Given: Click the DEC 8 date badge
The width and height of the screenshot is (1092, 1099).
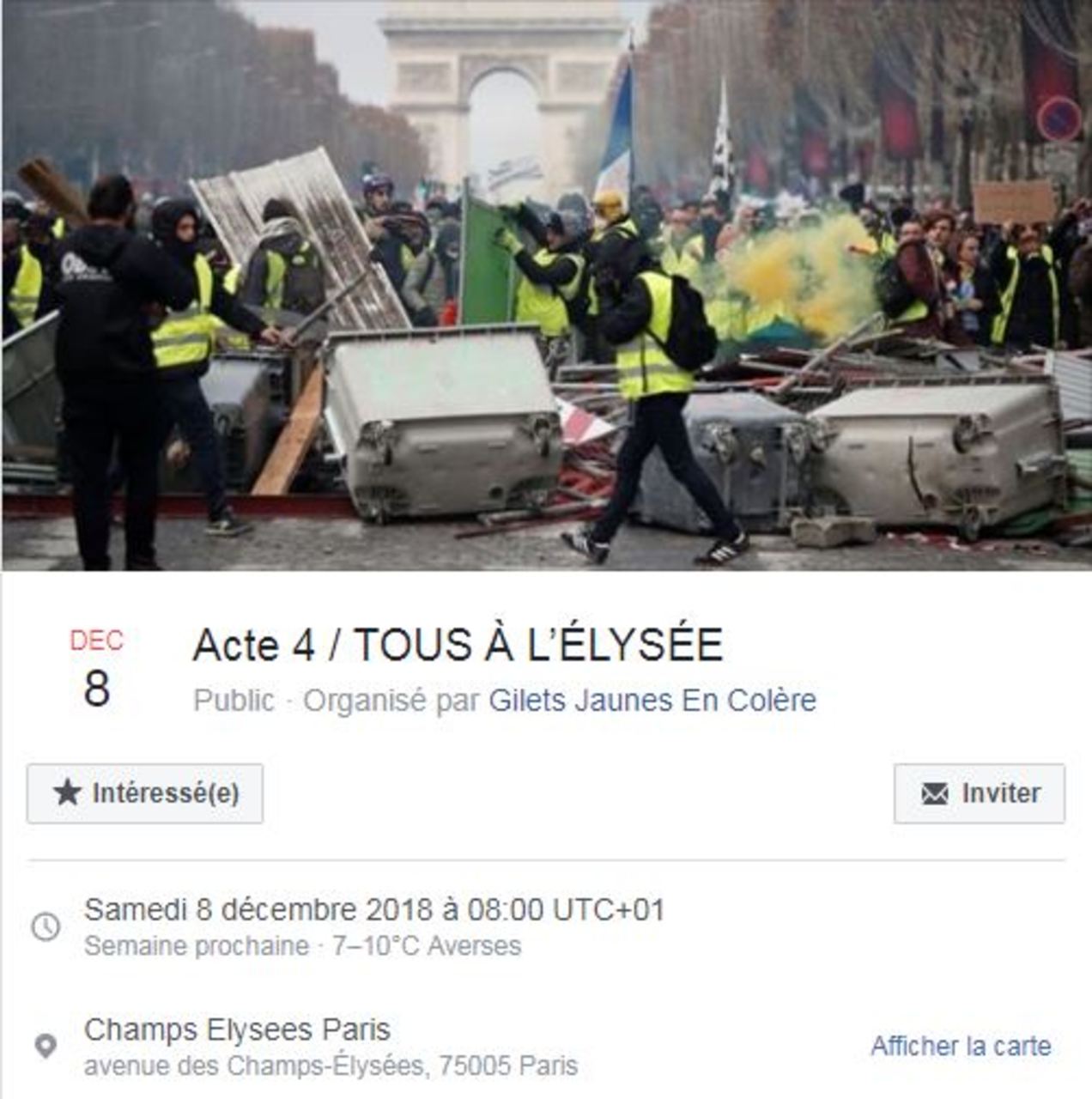Looking at the screenshot, I should [x=96, y=669].
